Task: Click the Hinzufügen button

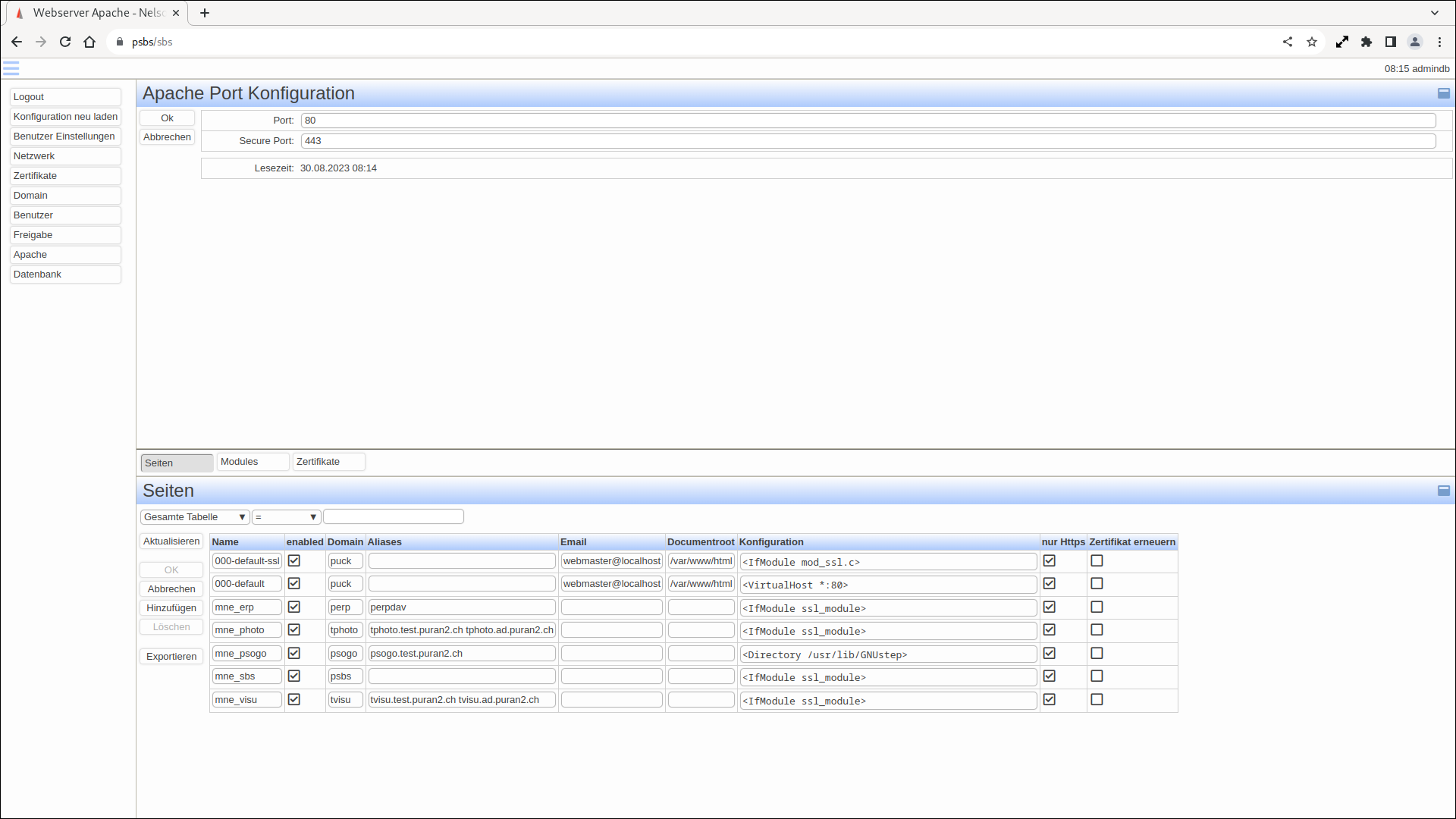Action: tap(171, 608)
